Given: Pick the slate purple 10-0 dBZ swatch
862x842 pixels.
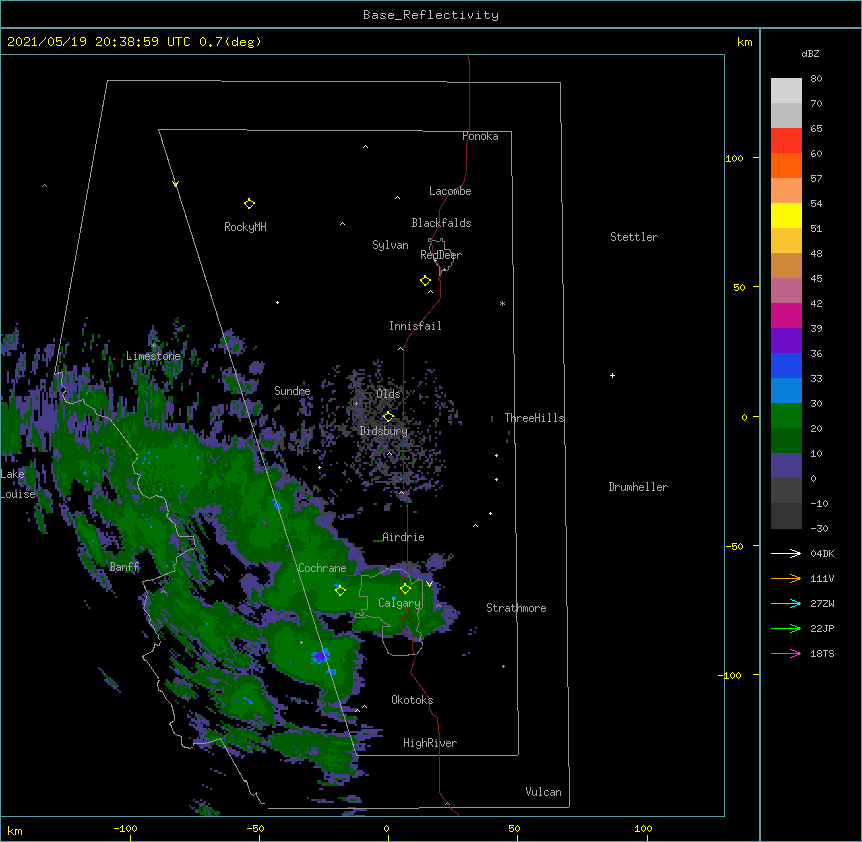Looking at the screenshot, I should click(x=786, y=466).
